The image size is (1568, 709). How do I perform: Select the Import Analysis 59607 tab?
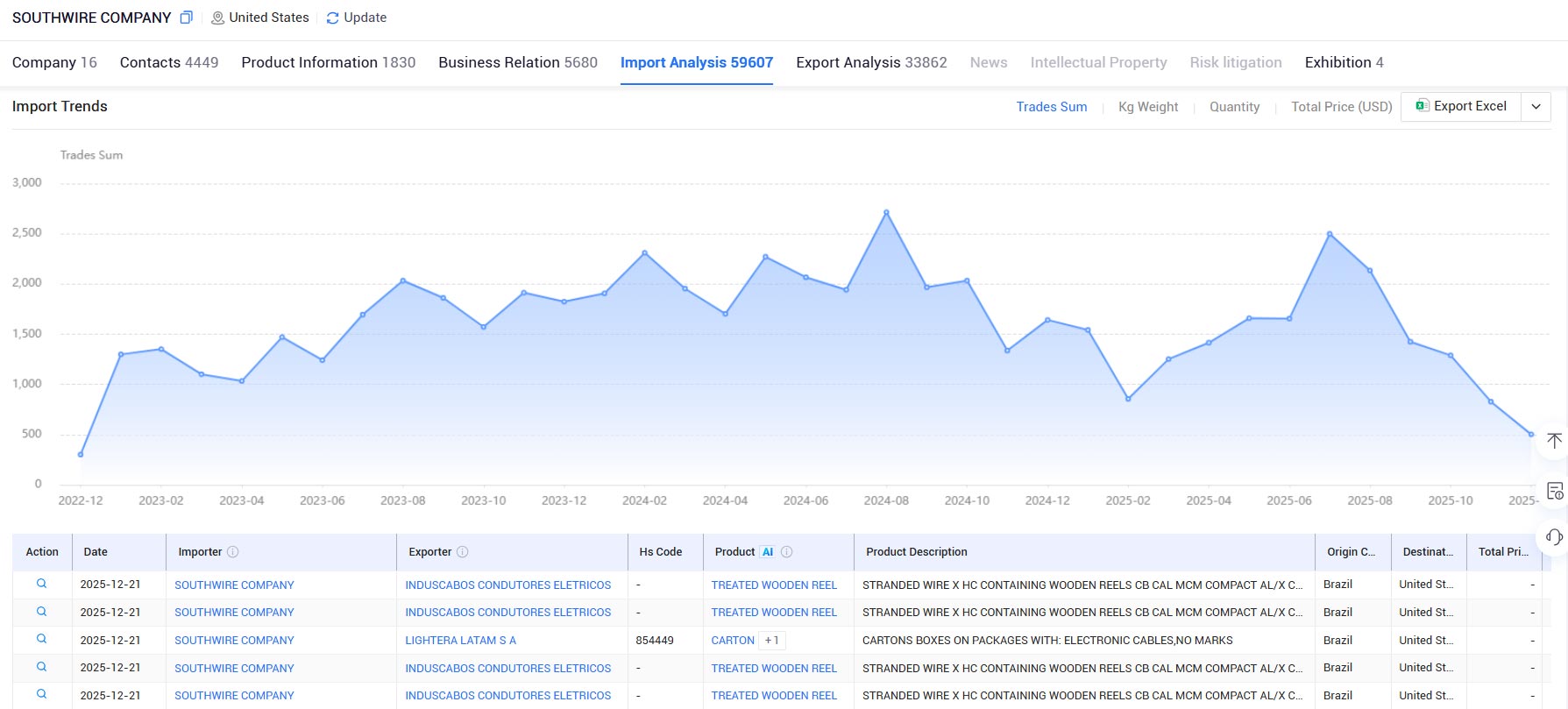click(697, 62)
